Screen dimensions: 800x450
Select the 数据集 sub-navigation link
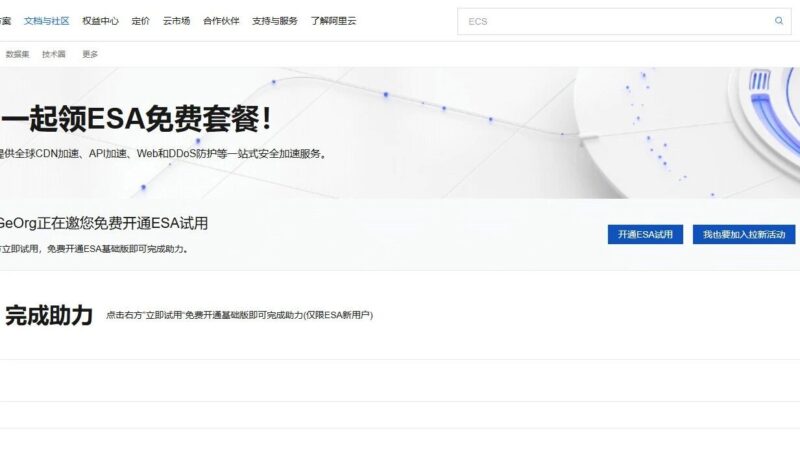pyautogui.click(x=17, y=54)
